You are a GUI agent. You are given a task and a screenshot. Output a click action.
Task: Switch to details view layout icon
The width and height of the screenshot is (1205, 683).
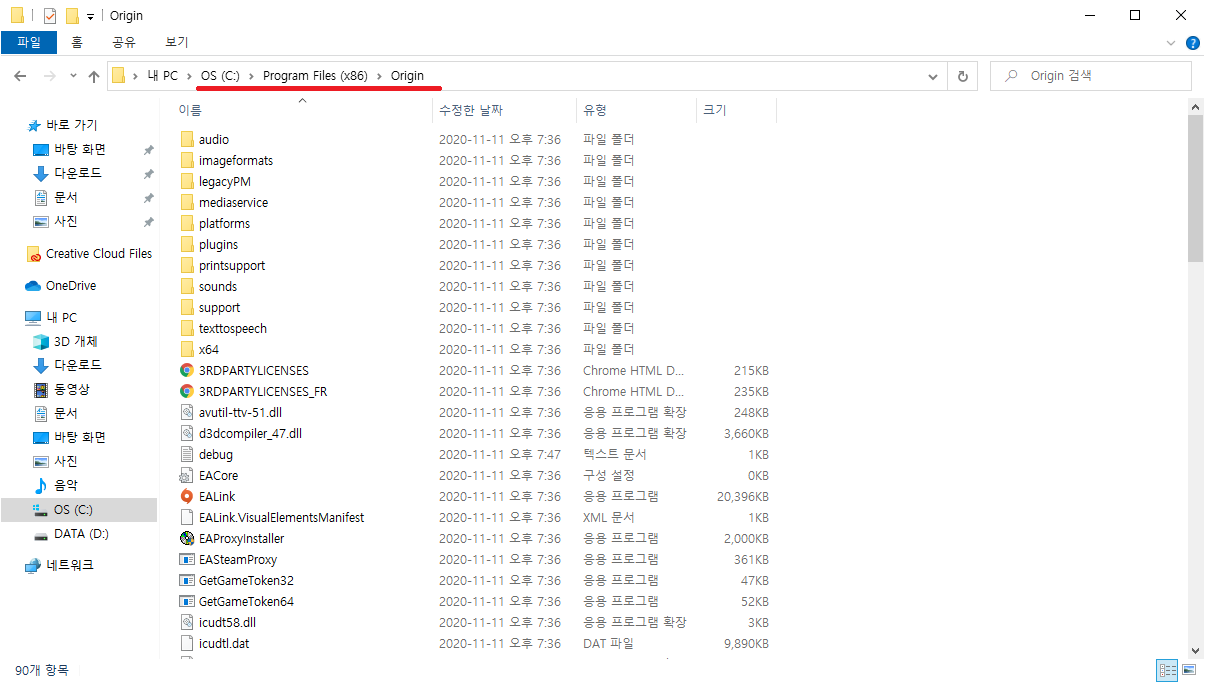click(x=1167, y=670)
